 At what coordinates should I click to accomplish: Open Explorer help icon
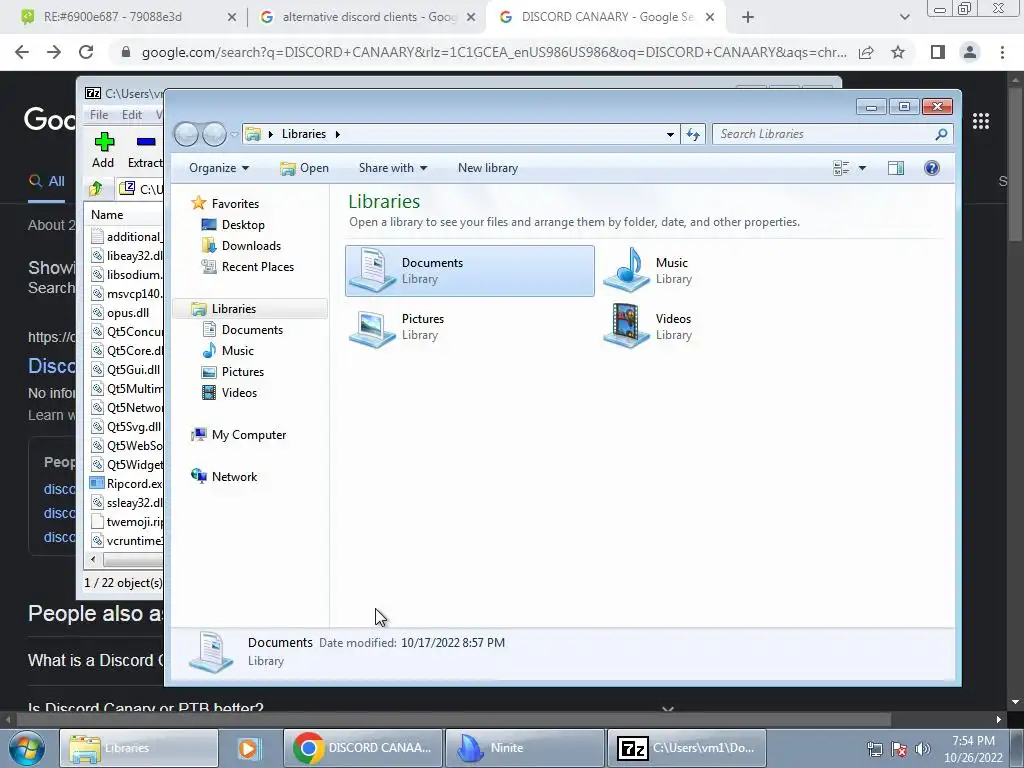932,168
